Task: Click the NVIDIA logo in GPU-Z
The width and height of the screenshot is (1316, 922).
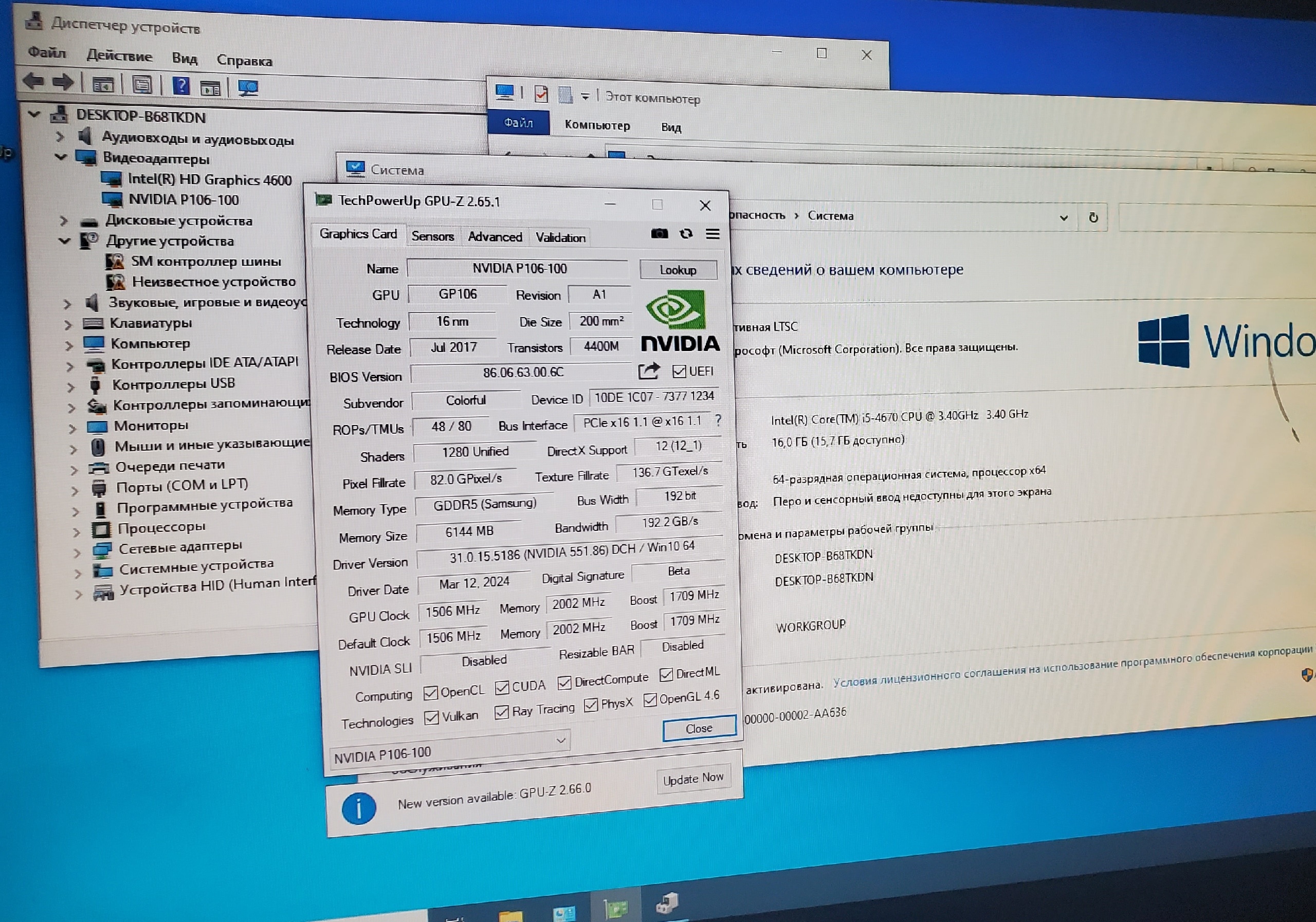Action: [x=680, y=321]
